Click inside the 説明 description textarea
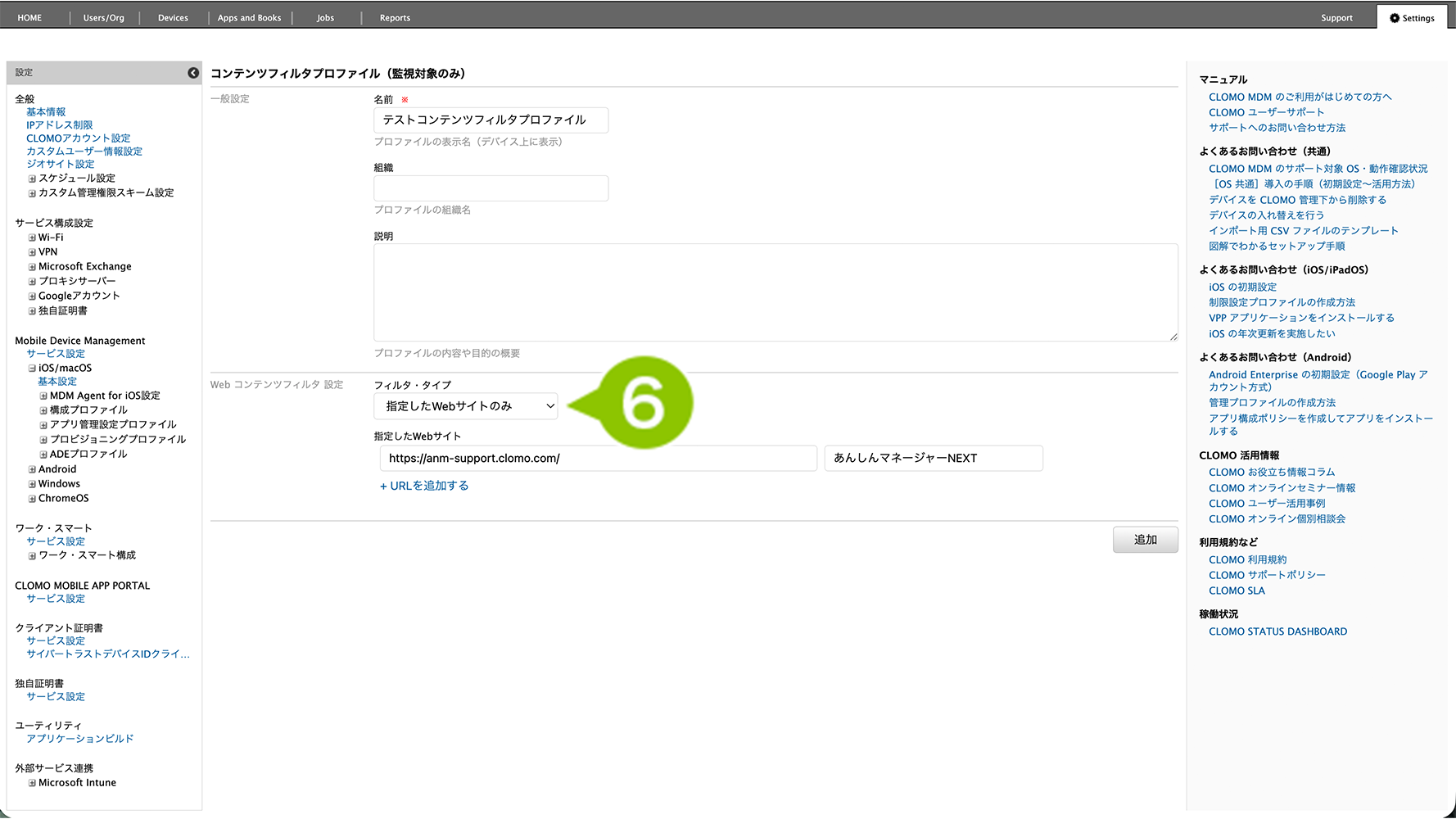Viewport: 1456px width, 819px height. click(x=775, y=292)
